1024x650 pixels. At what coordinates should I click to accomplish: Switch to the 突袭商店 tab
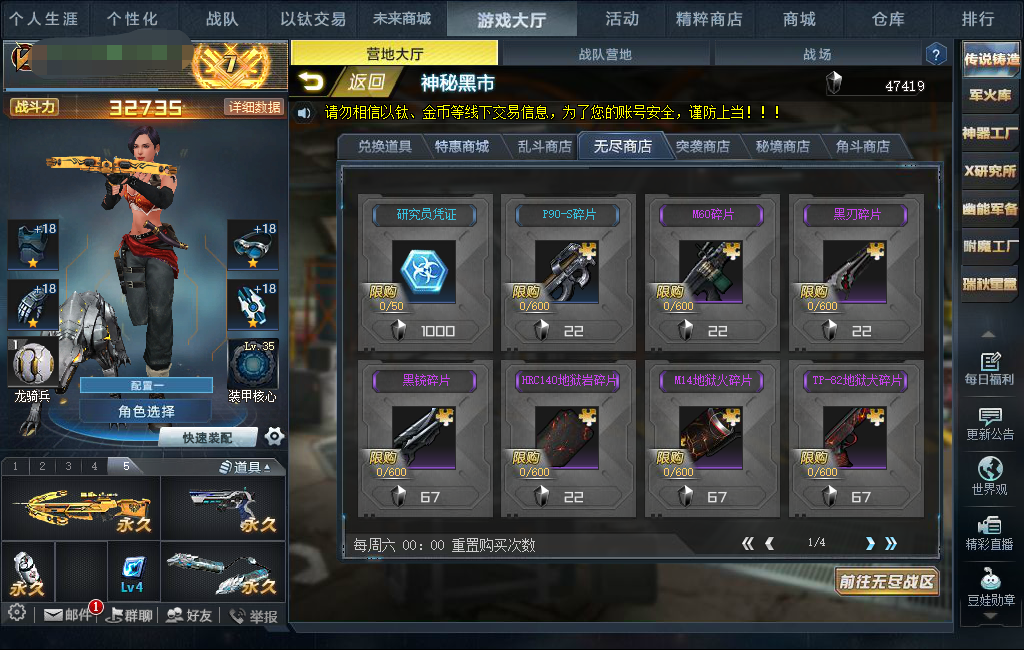tap(703, 147)
